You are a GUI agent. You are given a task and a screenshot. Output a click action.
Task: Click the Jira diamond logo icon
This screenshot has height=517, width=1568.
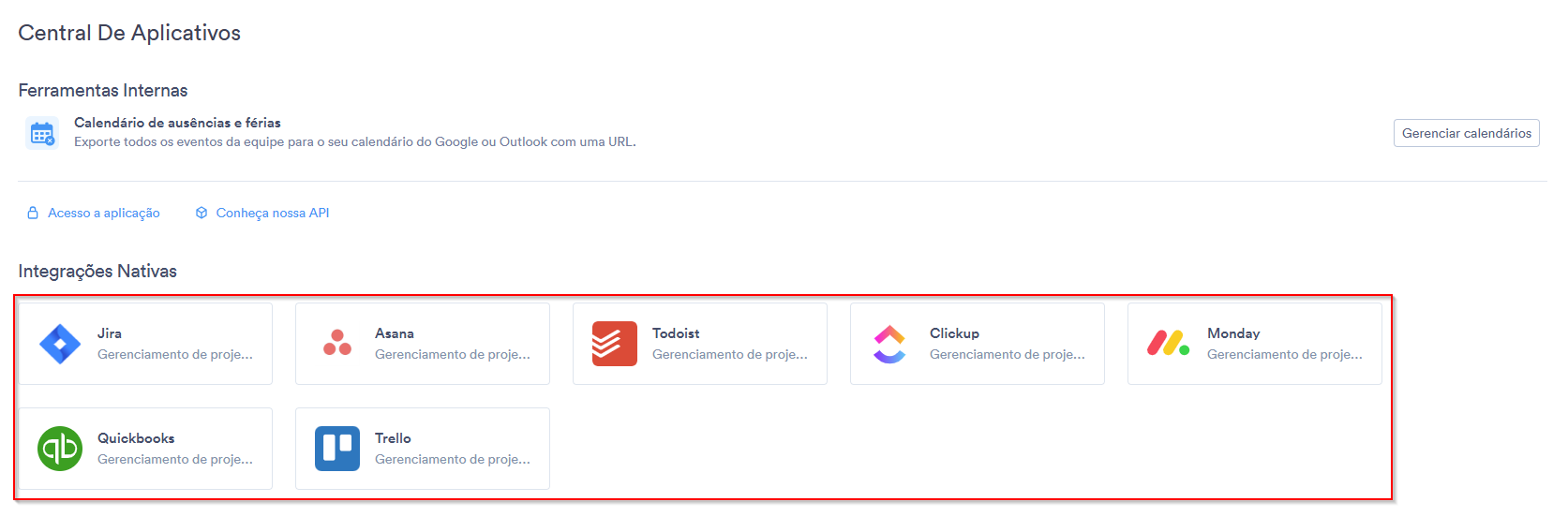coord(60,344)
